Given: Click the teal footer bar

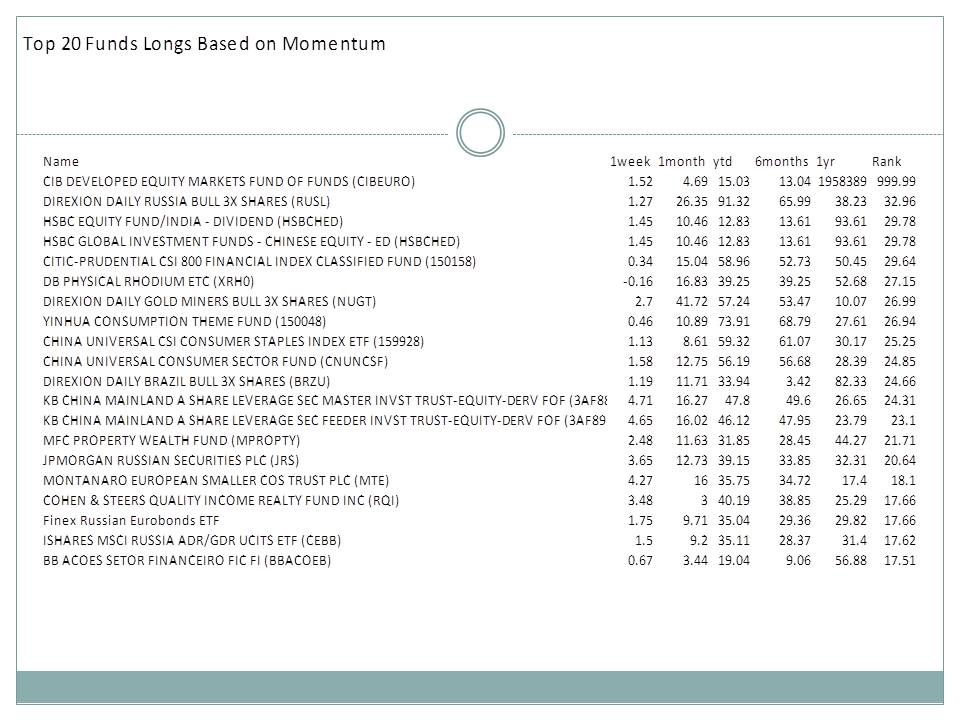Looking at the screenshot, I should pos(480,687).
